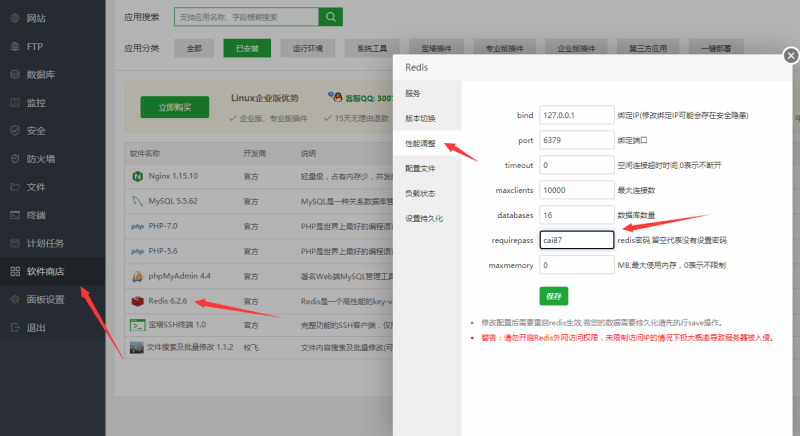Select the 已安装 category filter
The image size is (800, 436).
click(x=247, y=48)
